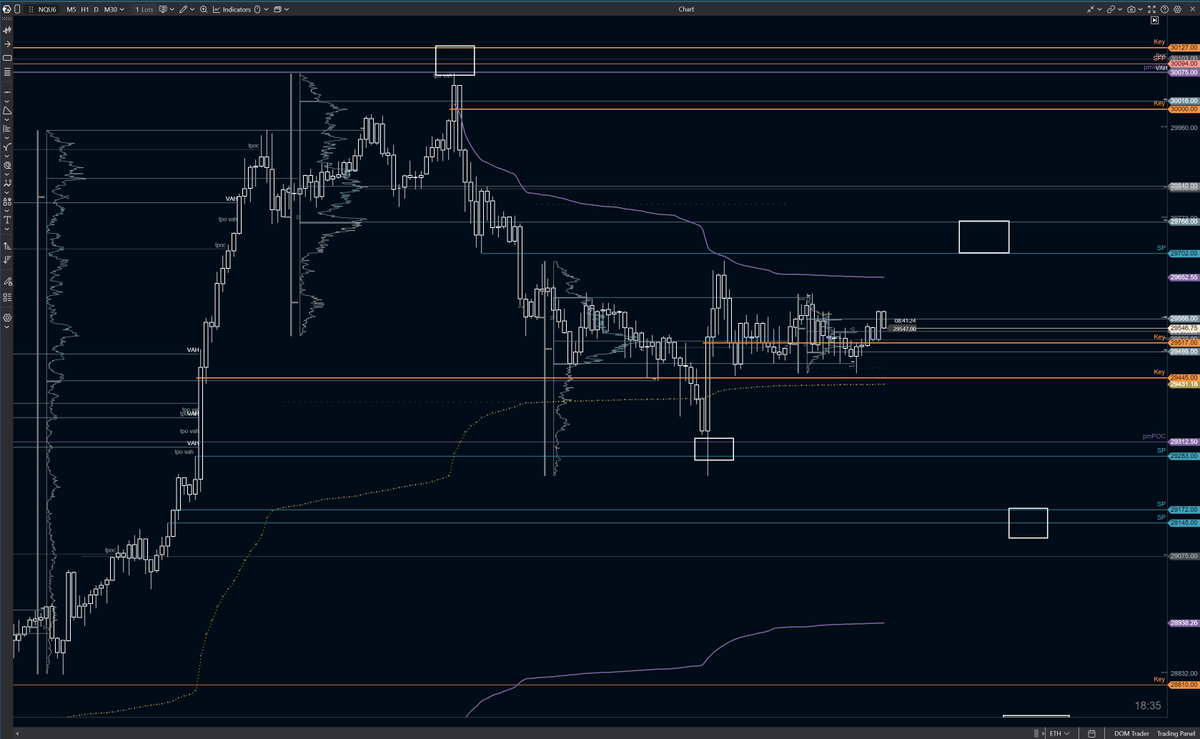This screenshot has height=739, width=1200.
Task: Click the 1 Lots quantity field
Action: click(144, 9)
